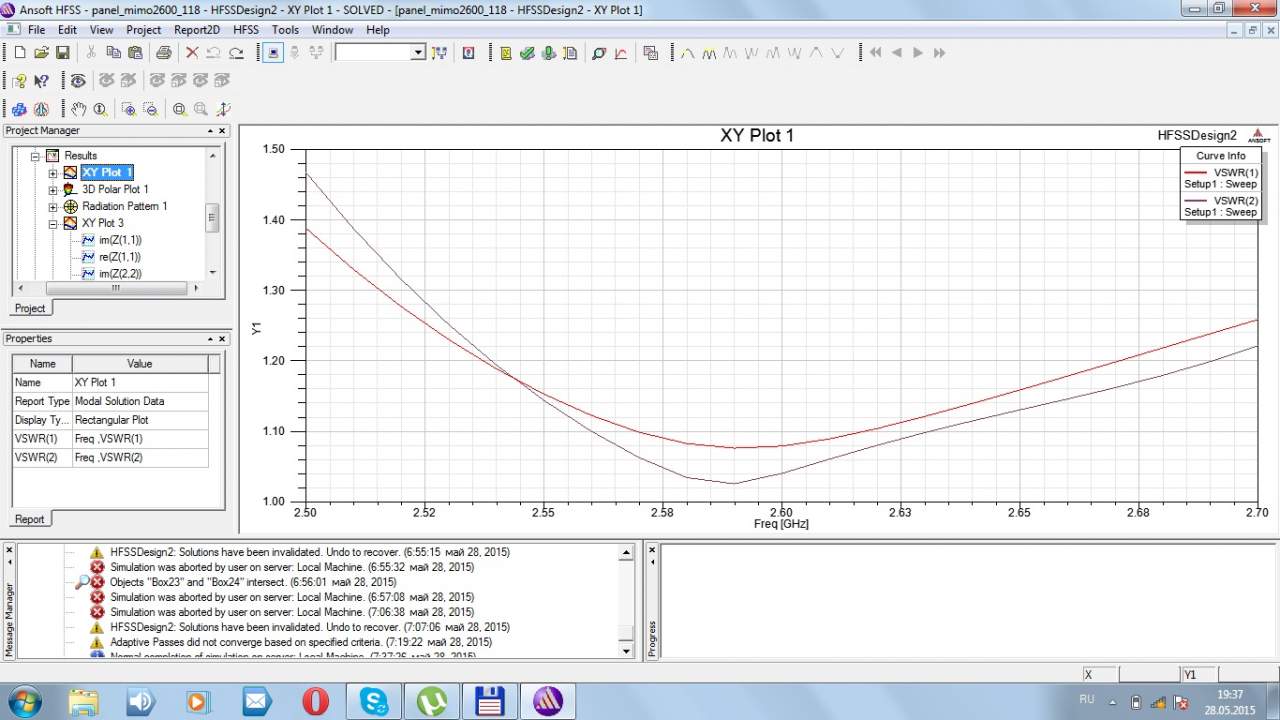Click the red X Delete icon

click(x=192, y=53)
